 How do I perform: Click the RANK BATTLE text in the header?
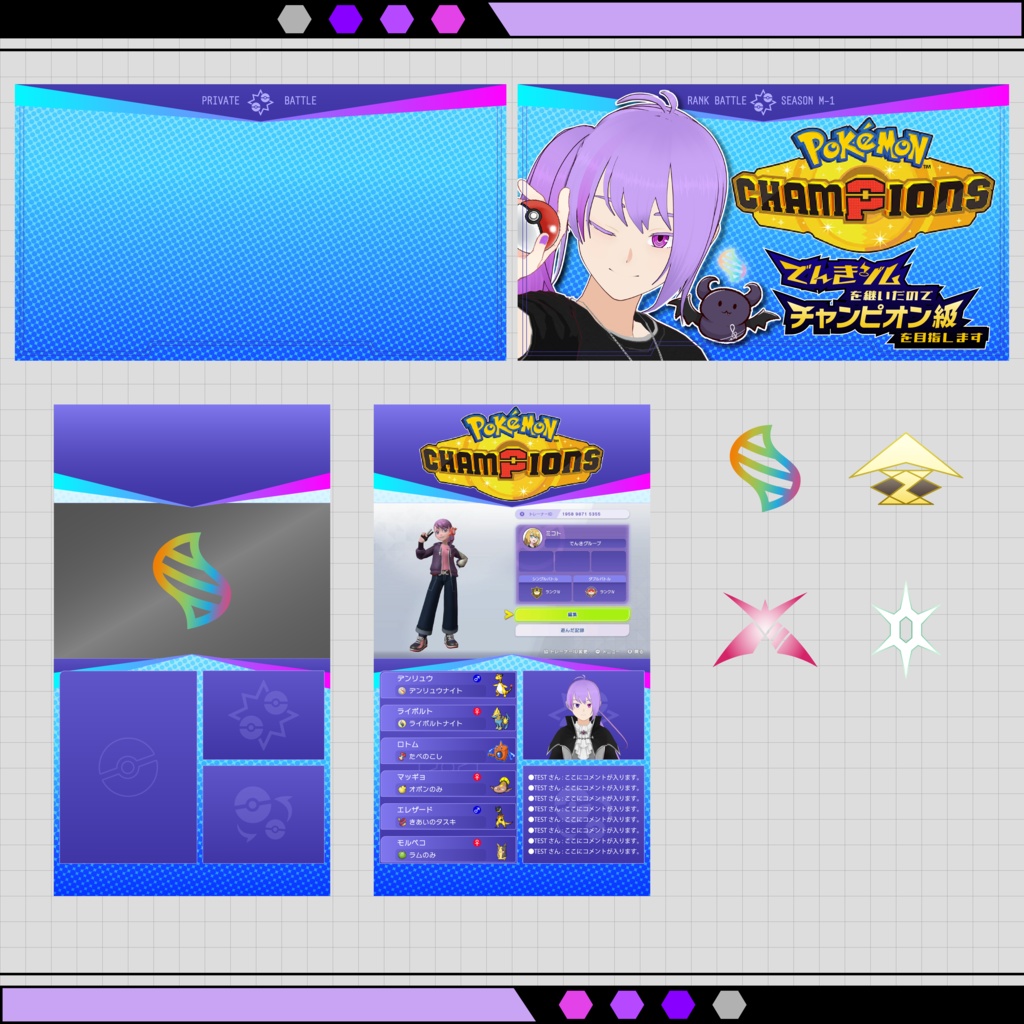[716, 101]
